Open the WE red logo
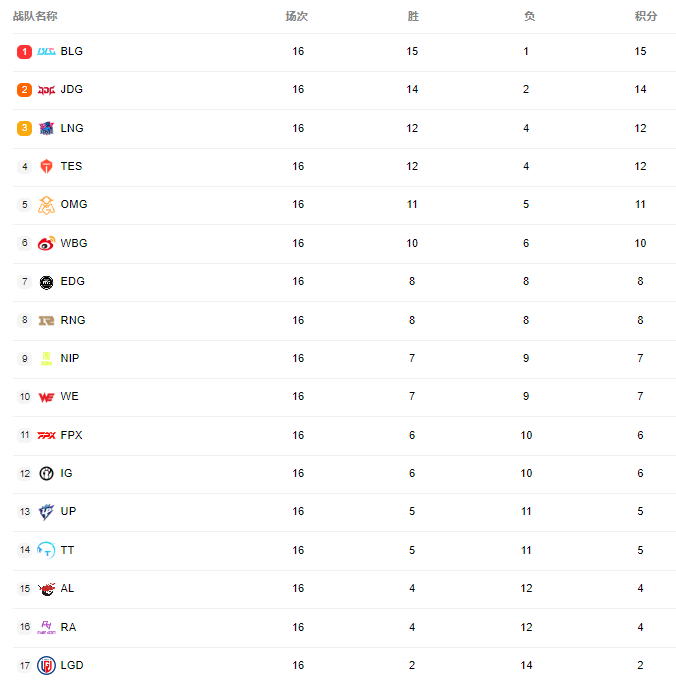Image resolution: width=676 pixels, height=696 pixels. [x=46, y=397]
